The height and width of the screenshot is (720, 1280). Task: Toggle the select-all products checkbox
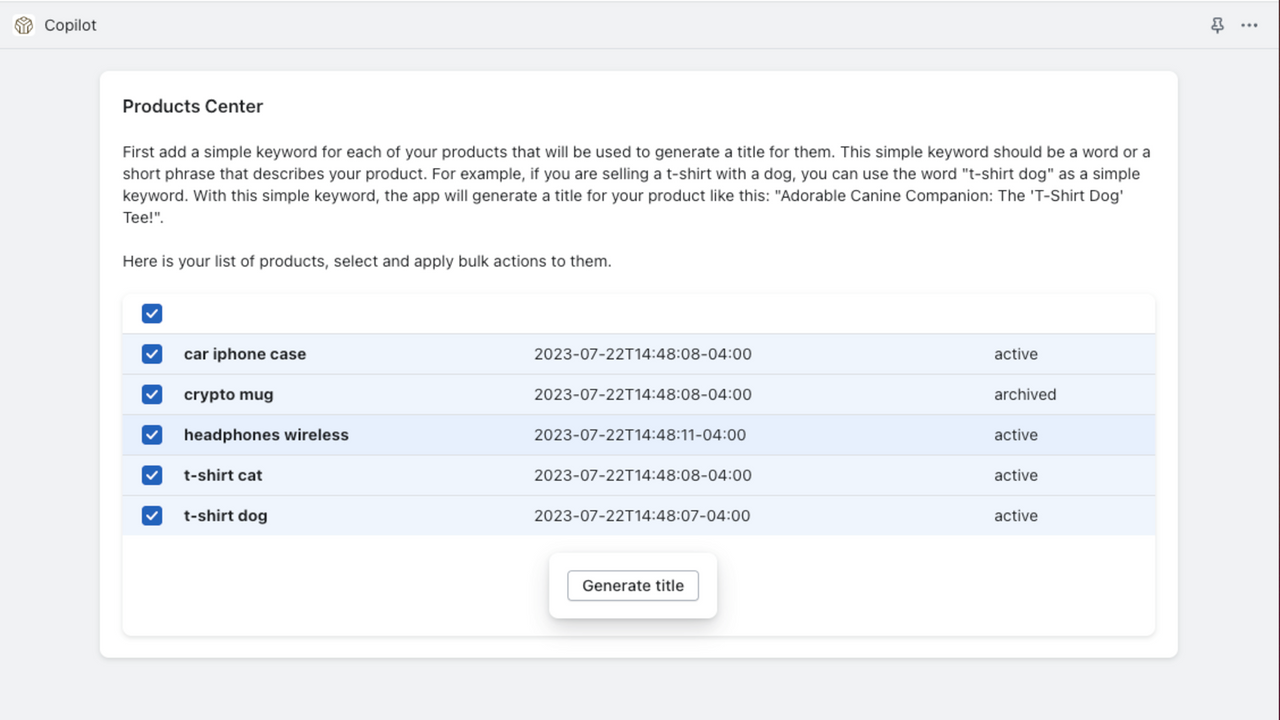152,314
